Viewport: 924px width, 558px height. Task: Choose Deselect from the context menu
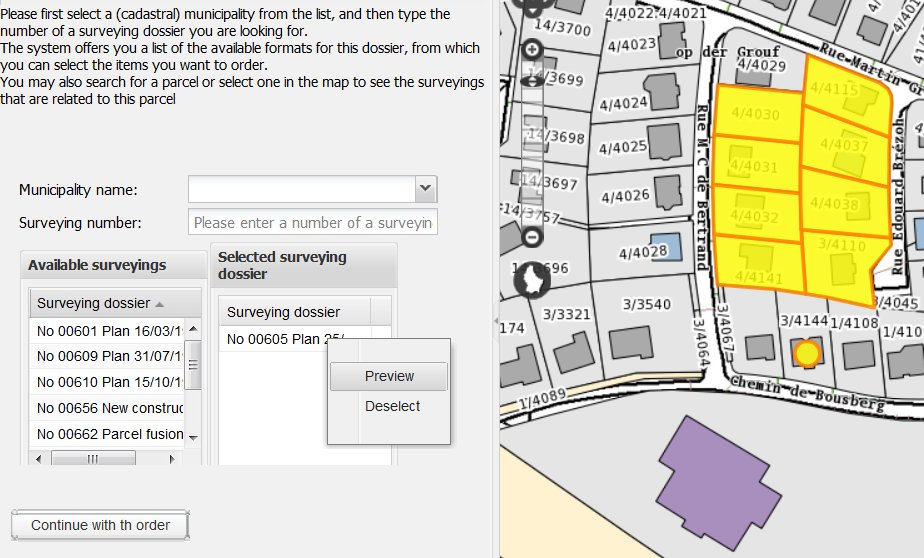coord(392,406)
